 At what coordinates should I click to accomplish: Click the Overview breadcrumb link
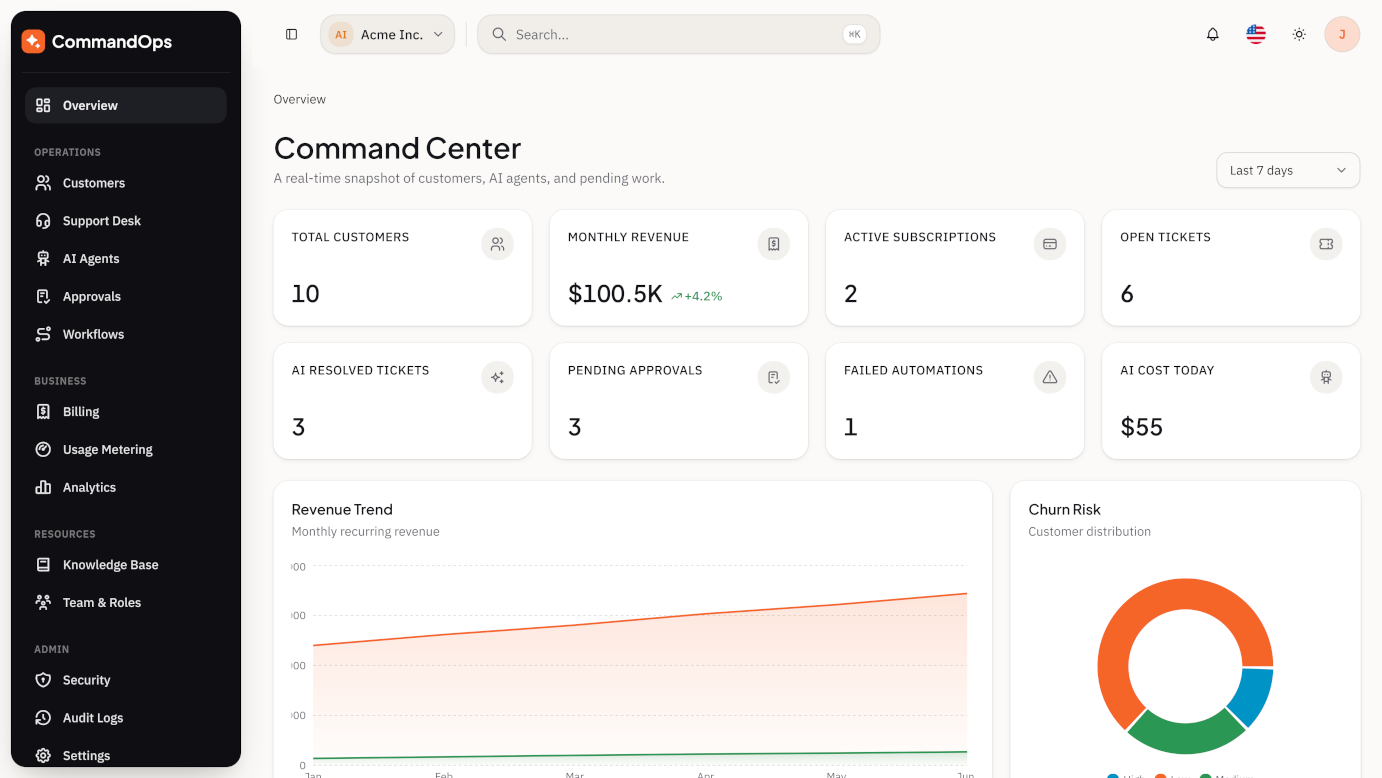pos(300,99)
